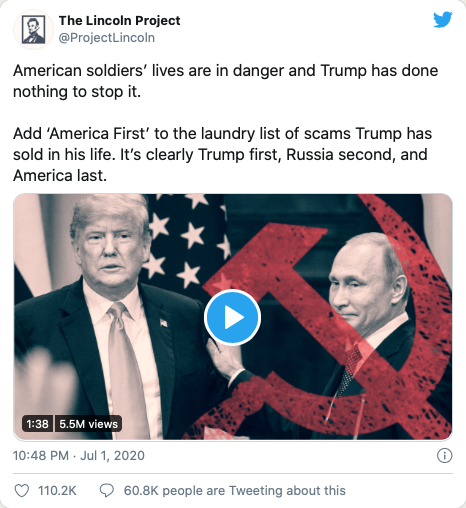Click the 110.2K likes count
The height and width of the screenshot is (508, 466).
(57, 491)
